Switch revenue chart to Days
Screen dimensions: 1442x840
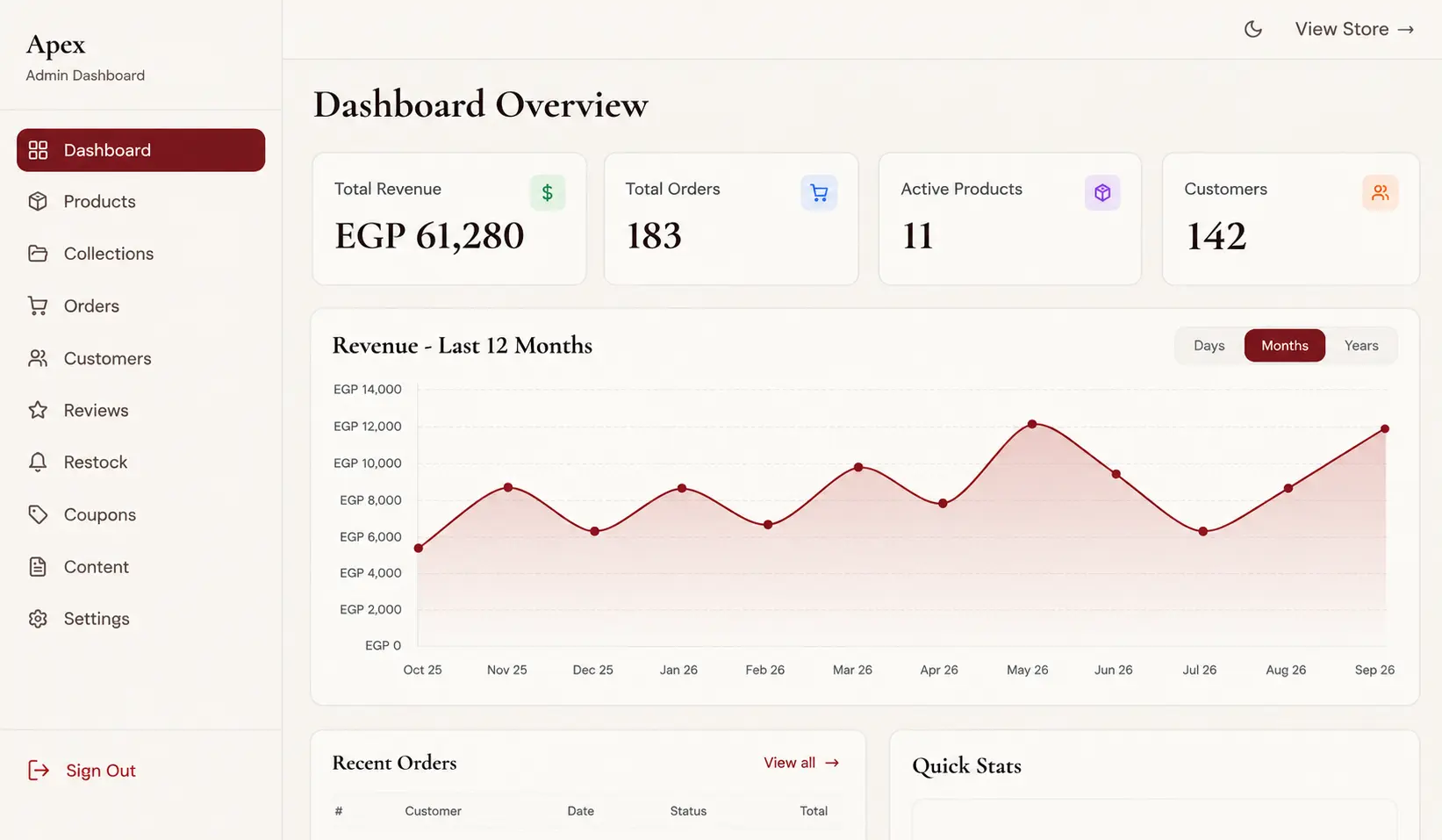pos(1209,346)
